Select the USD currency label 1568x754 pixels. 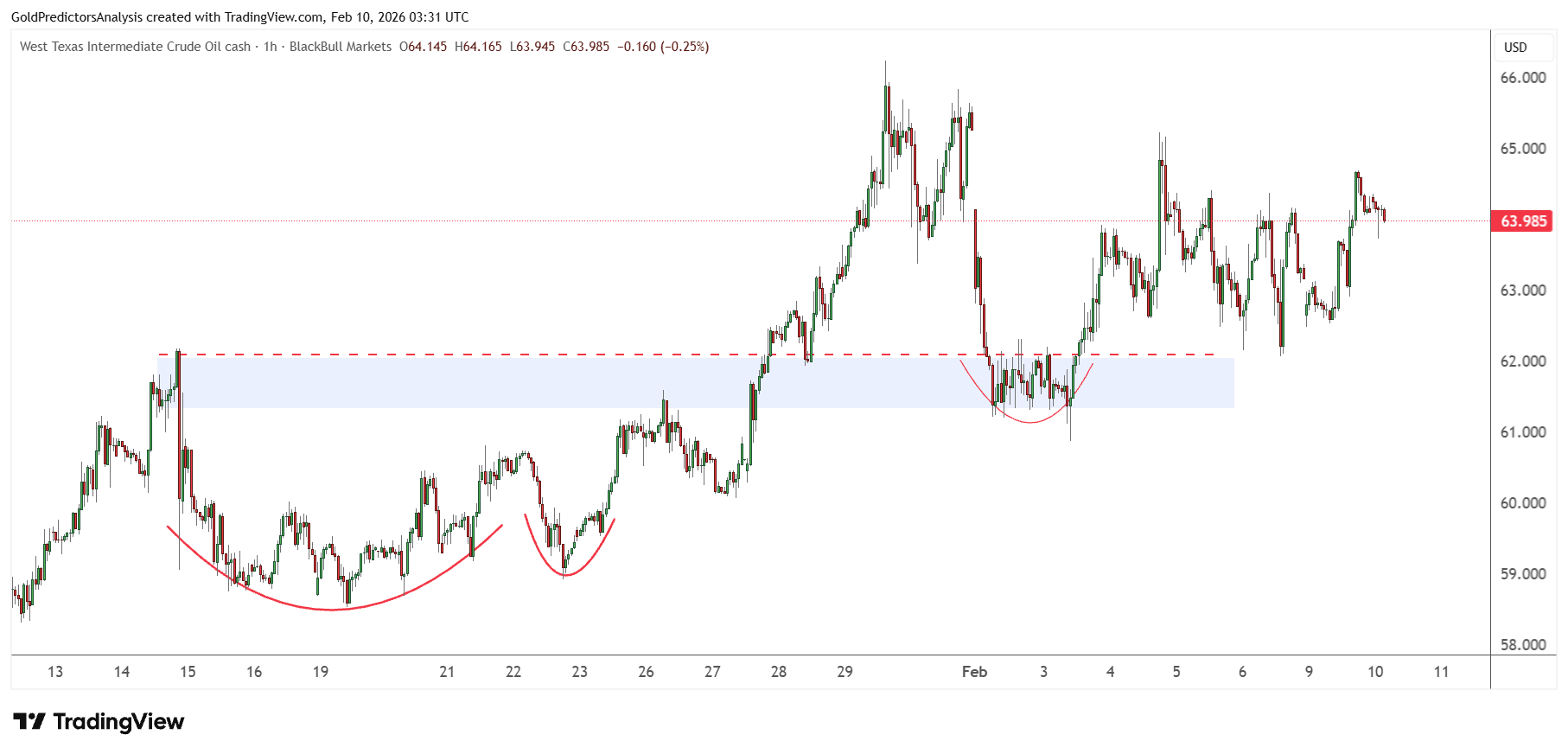1515,48
